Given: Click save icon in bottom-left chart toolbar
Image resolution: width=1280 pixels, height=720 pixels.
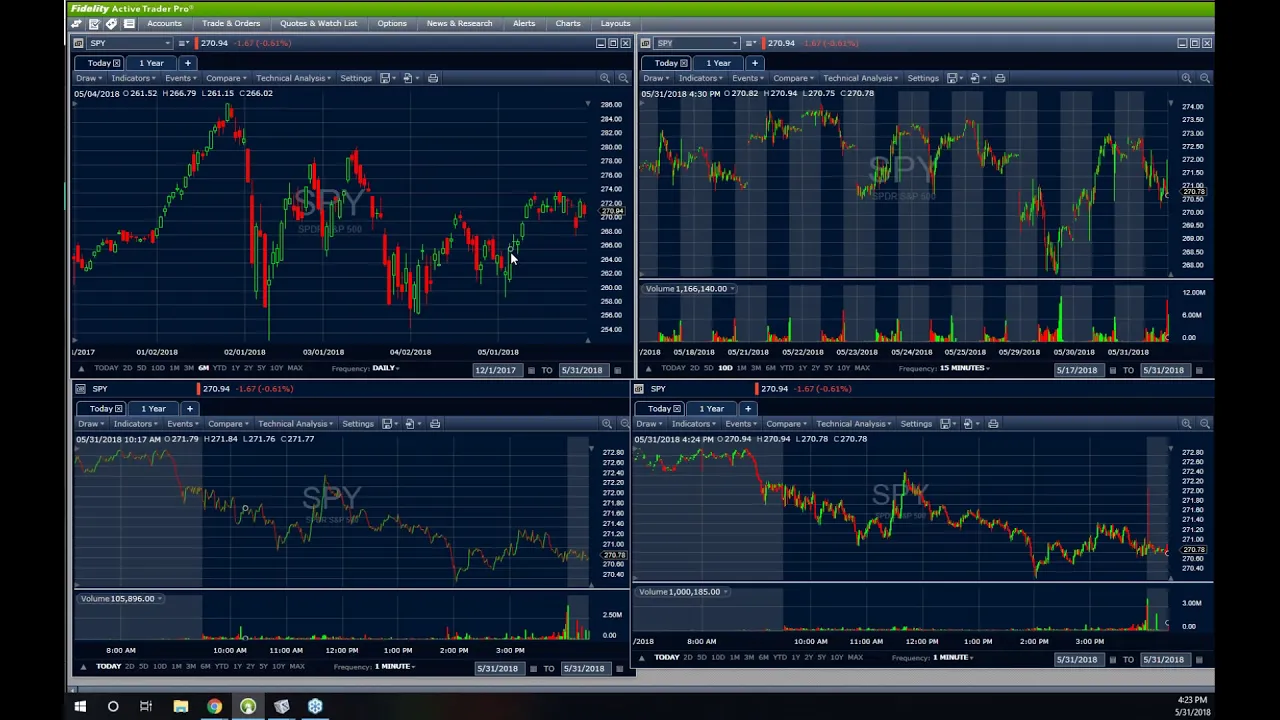Looking at the screenshot, I should tap(386, 424).
